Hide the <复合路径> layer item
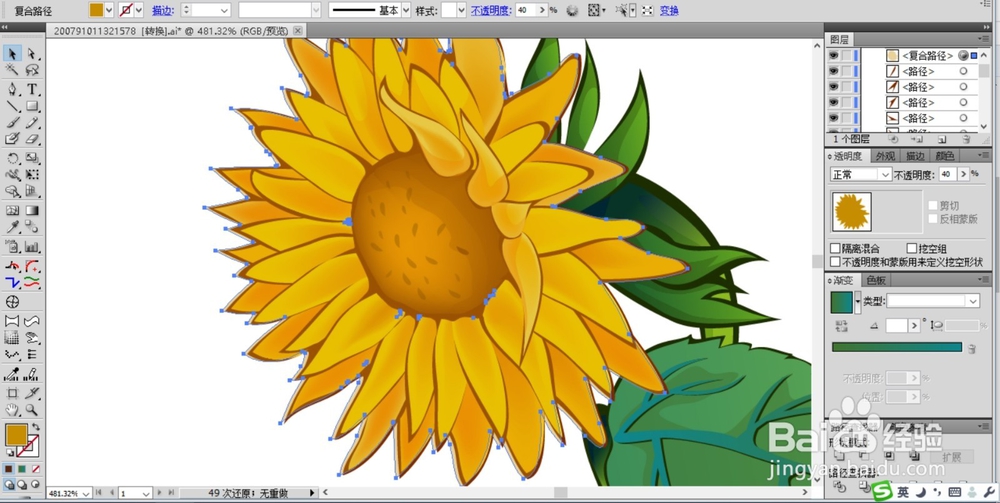Viewport: 1000px width, 503px height. point(833,55)
